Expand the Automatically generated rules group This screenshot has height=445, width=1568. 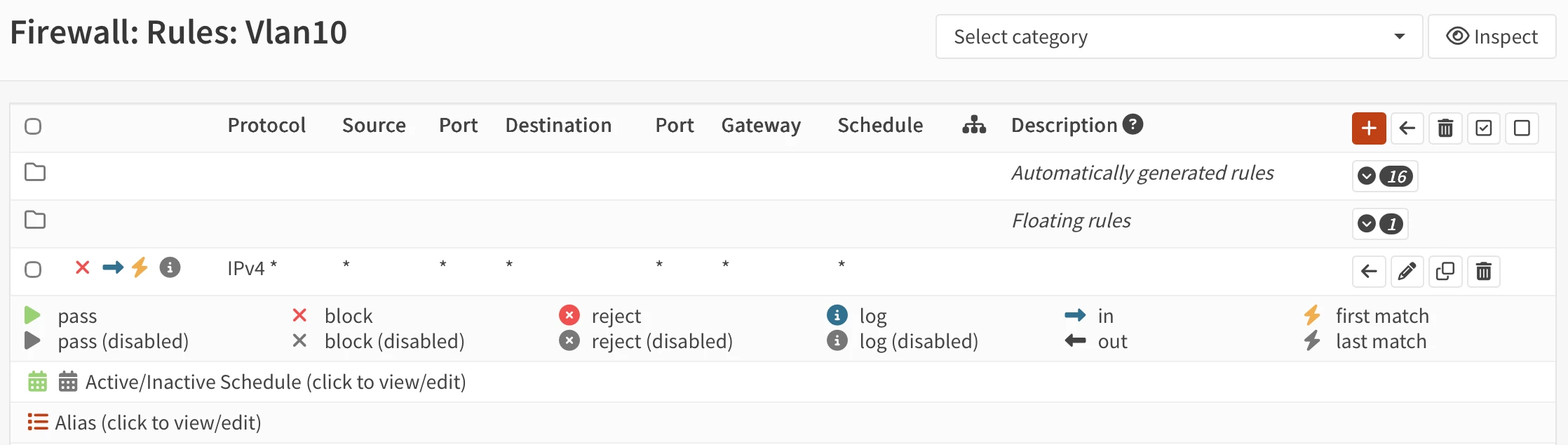tap(1365, 176)
